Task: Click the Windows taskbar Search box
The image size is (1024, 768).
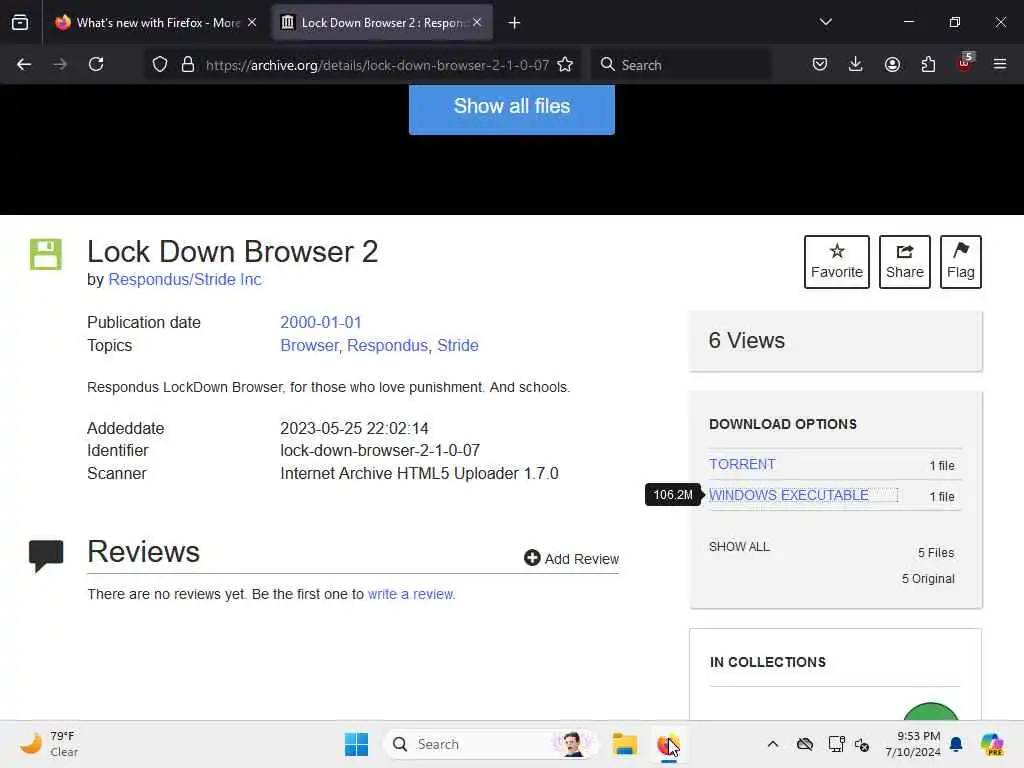Action: tap(491, 744)
